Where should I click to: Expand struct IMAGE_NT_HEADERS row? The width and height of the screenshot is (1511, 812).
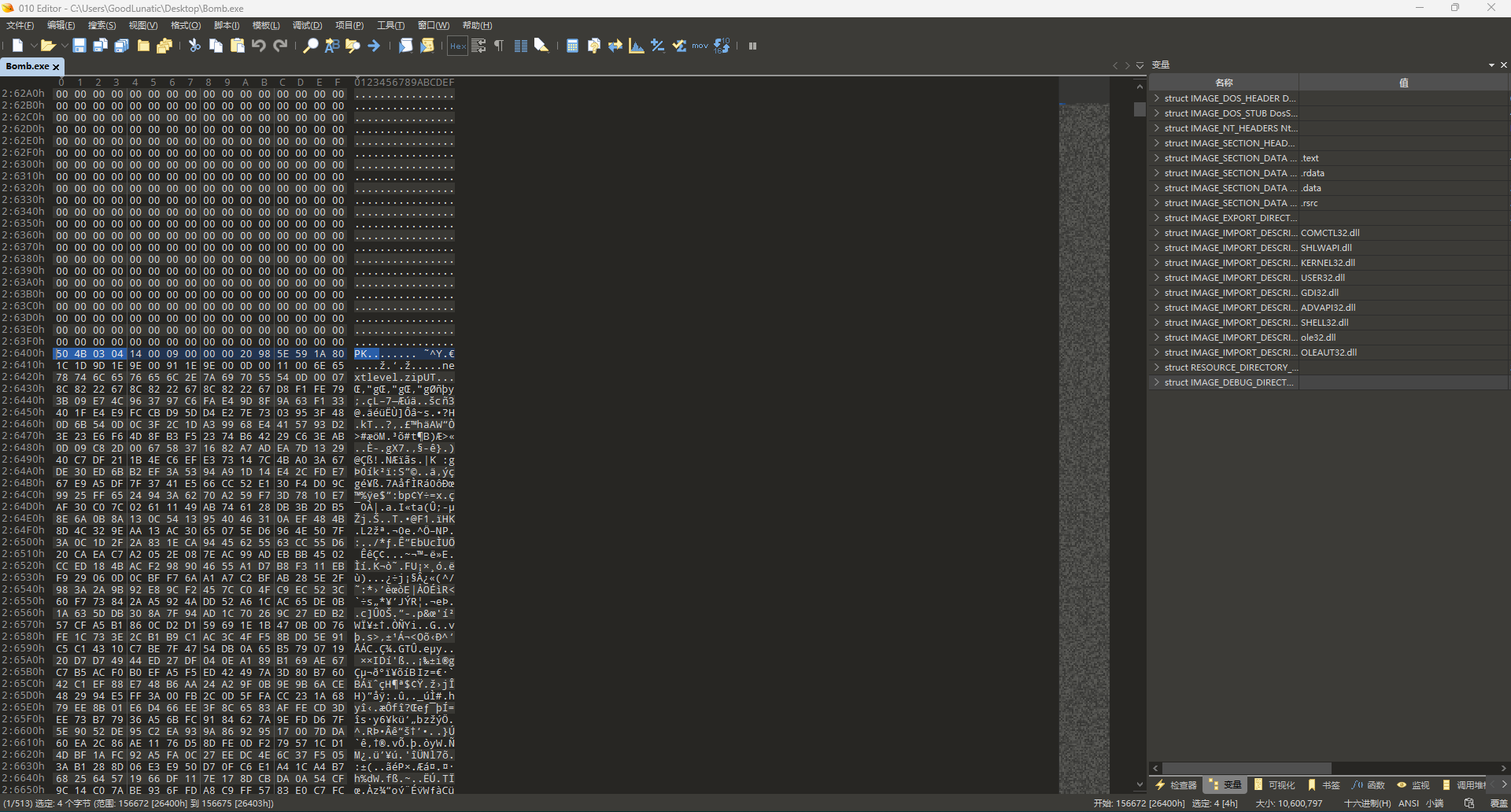click(1156, 128)
